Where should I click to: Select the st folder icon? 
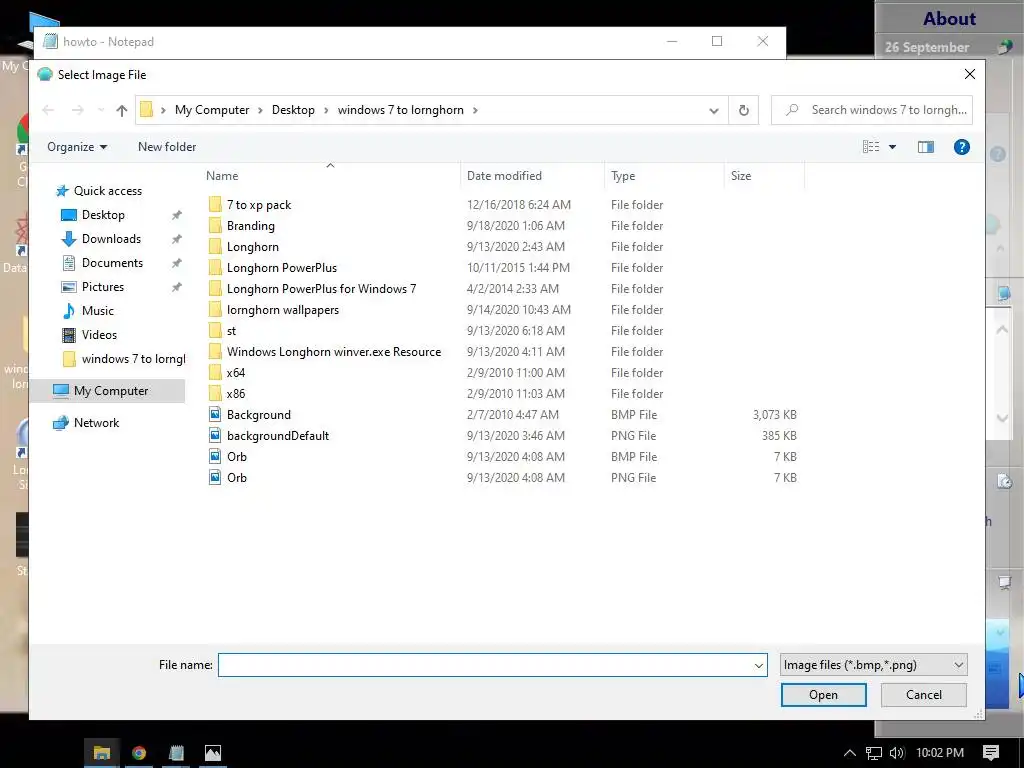(215, 330)
